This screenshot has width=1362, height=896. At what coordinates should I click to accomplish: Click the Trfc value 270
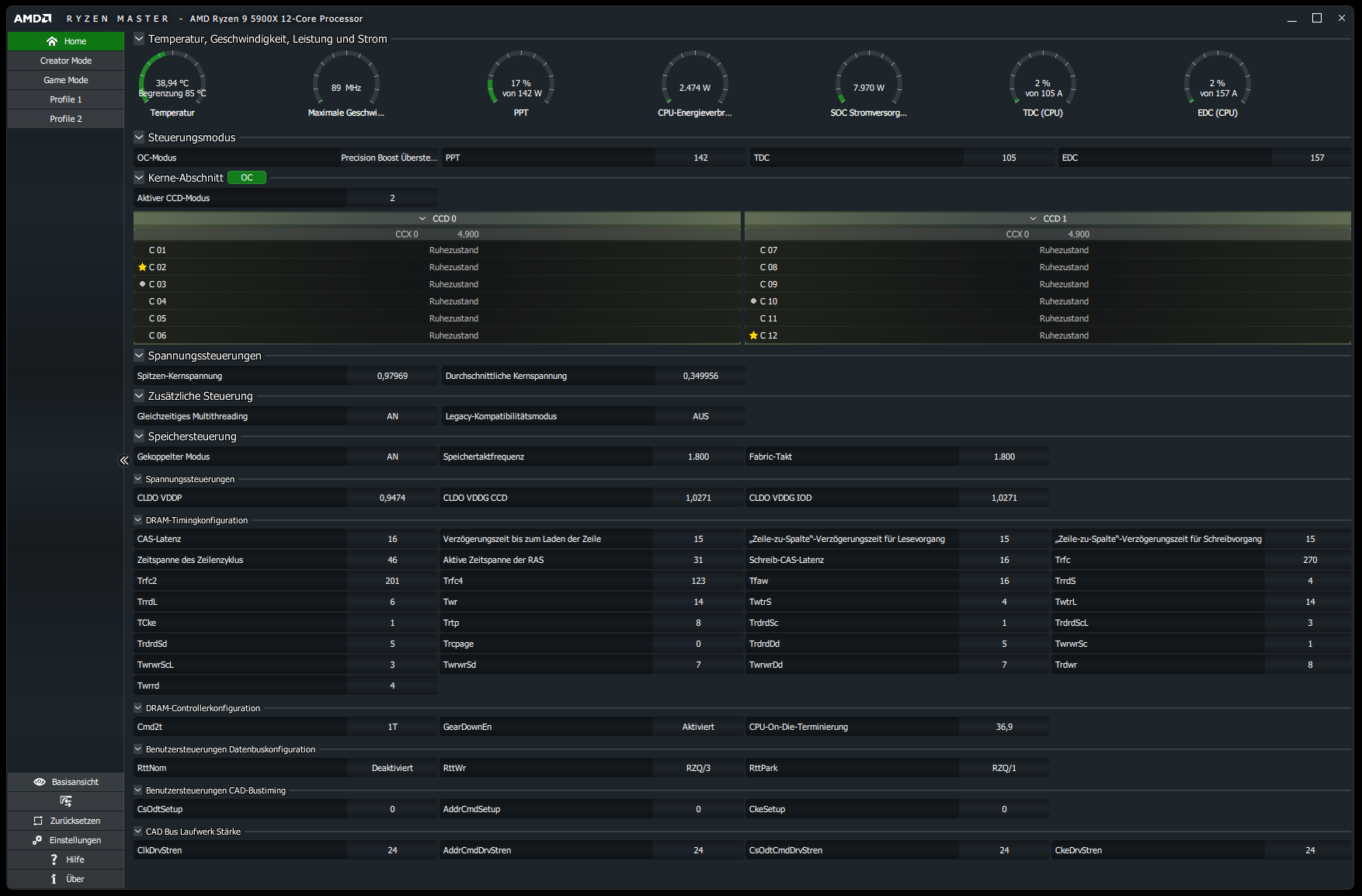pos(1310,560)
